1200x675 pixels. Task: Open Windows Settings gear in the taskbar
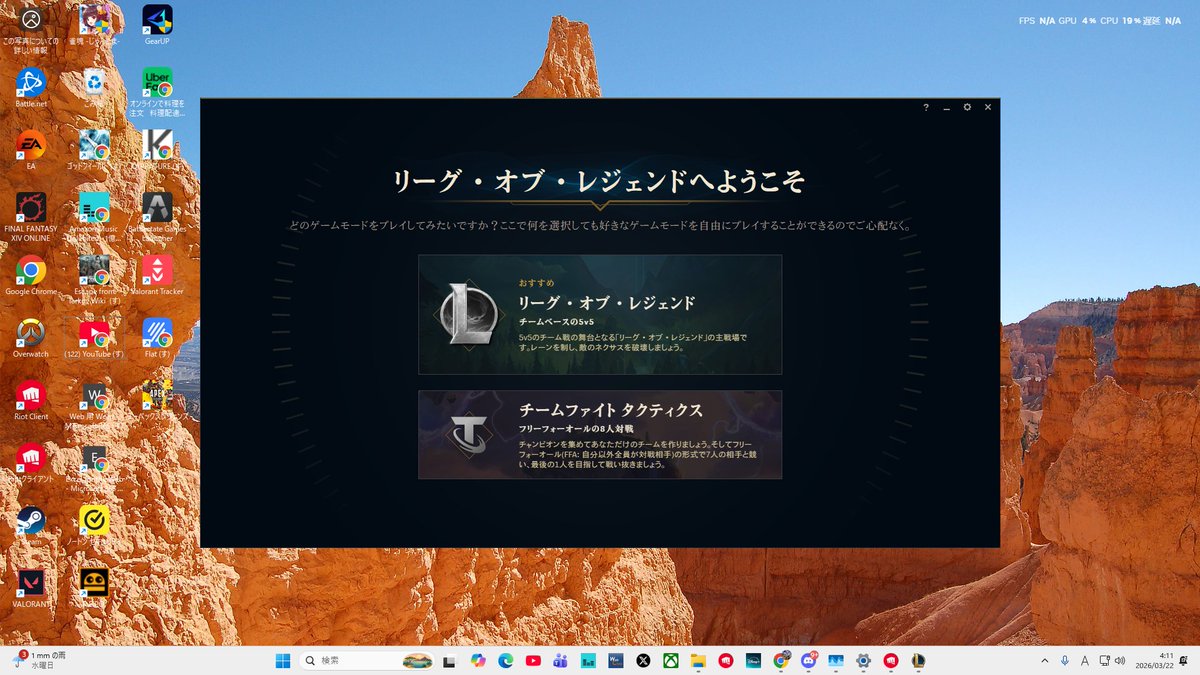click(x=863, y=660)
